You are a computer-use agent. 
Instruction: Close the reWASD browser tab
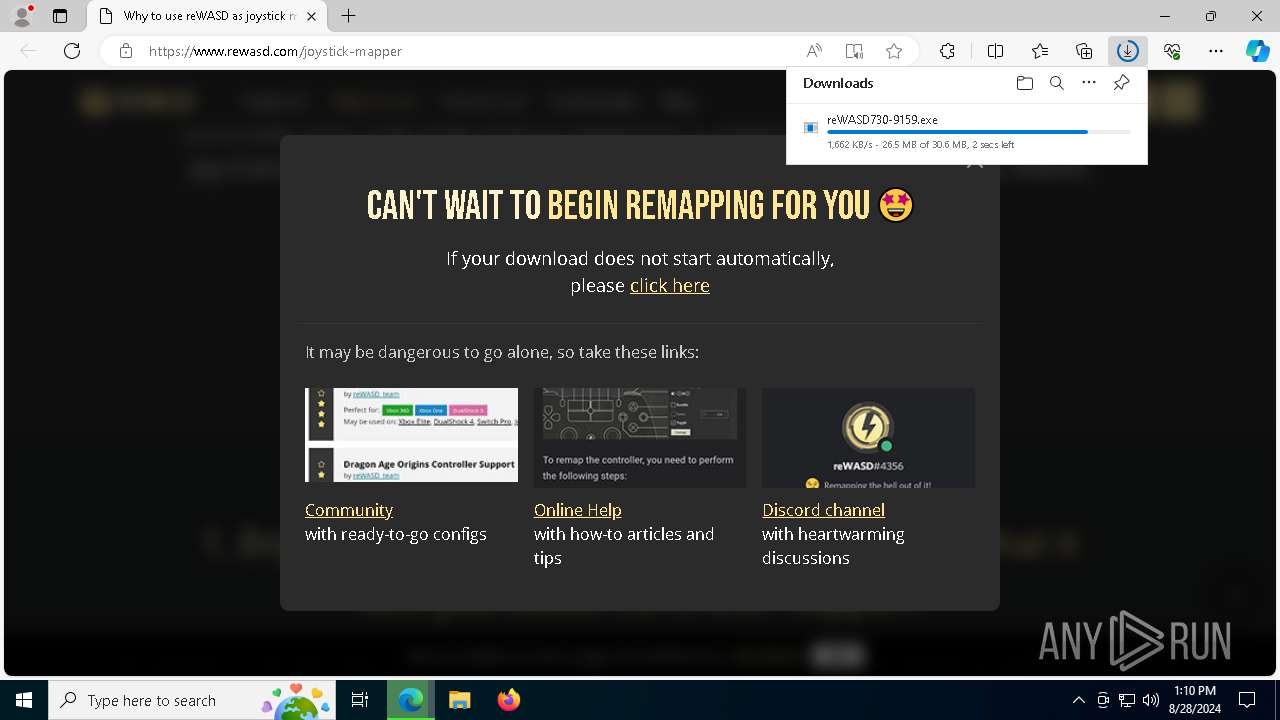coord(312,16)
